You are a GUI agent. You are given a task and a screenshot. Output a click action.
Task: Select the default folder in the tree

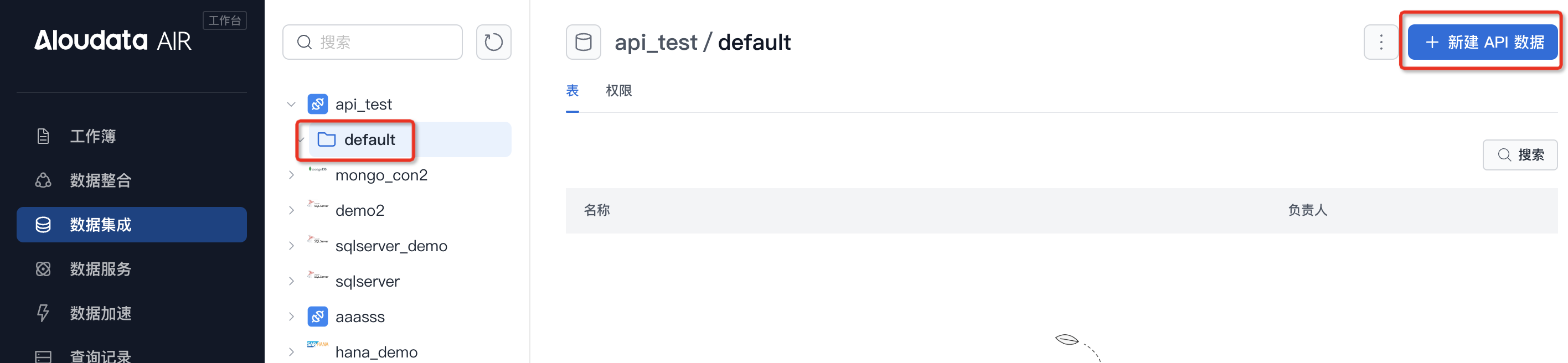(x=369, y=140)
